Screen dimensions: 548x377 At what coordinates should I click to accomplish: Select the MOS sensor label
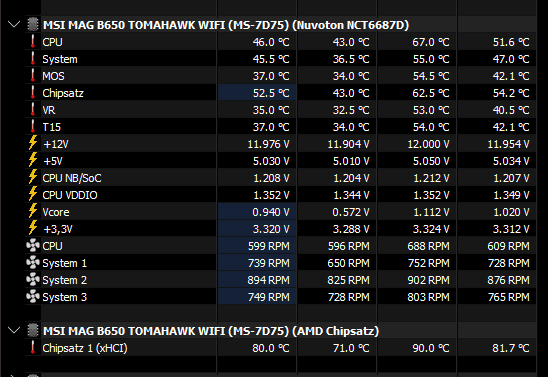coord(53,76)
